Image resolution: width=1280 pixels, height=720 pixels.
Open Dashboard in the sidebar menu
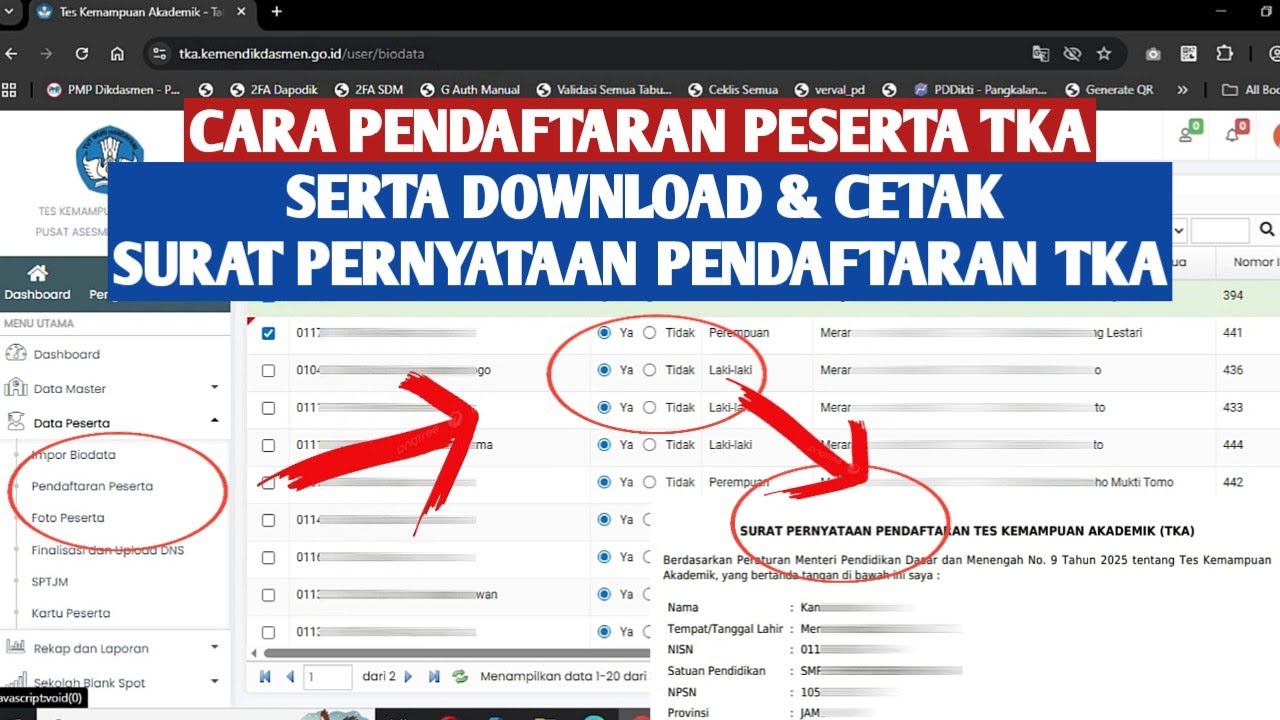[66, 354]
